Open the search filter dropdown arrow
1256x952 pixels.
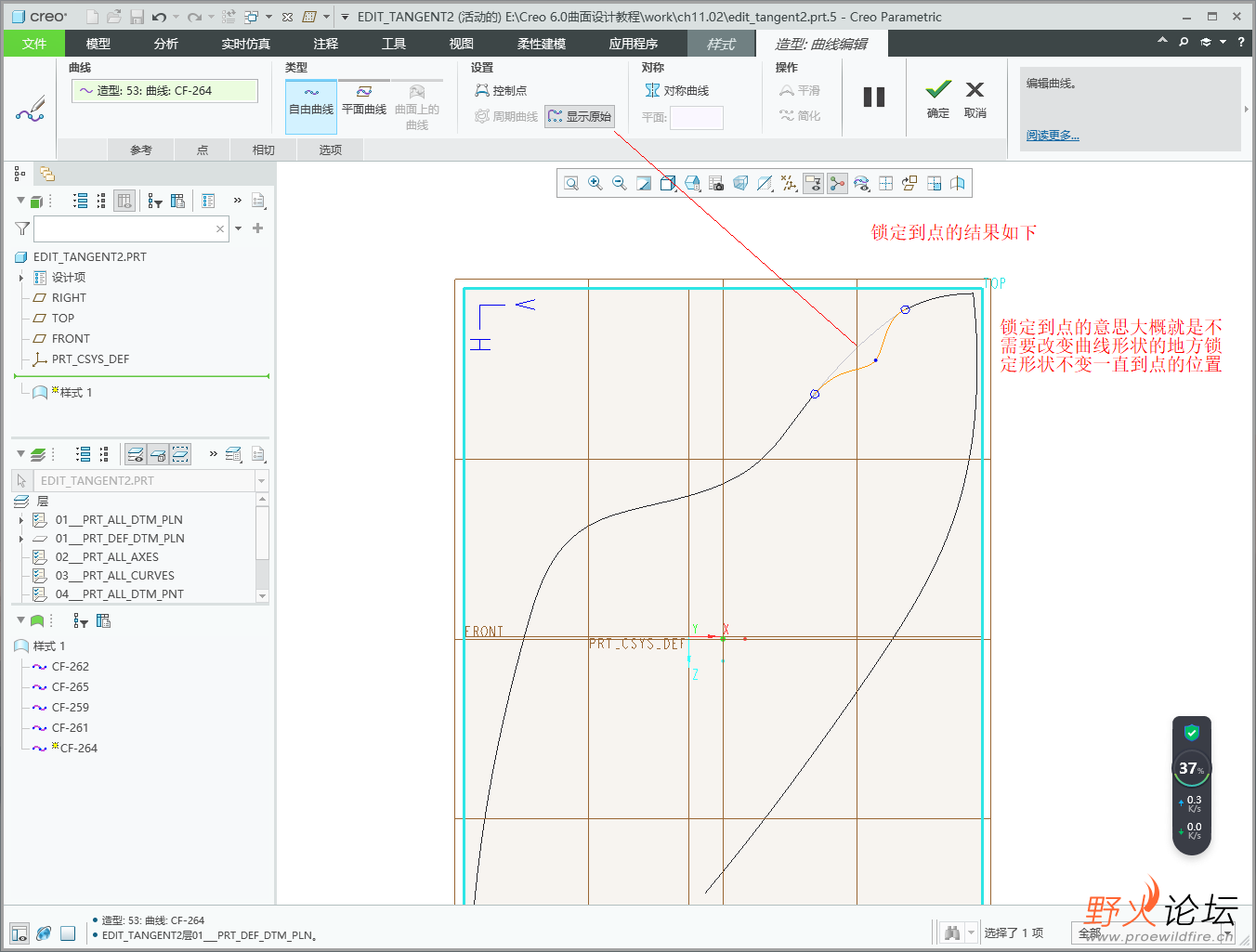[239, 228]
